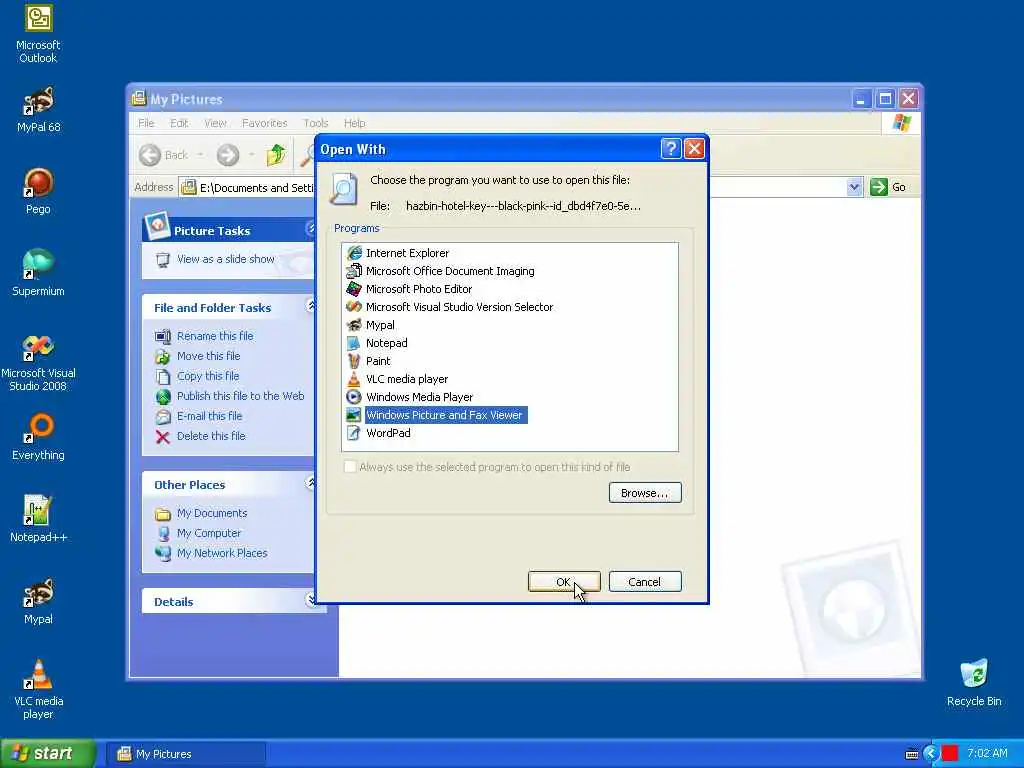Open Microsoft Visual Studio 2008 shortcut

pos(38,363)
